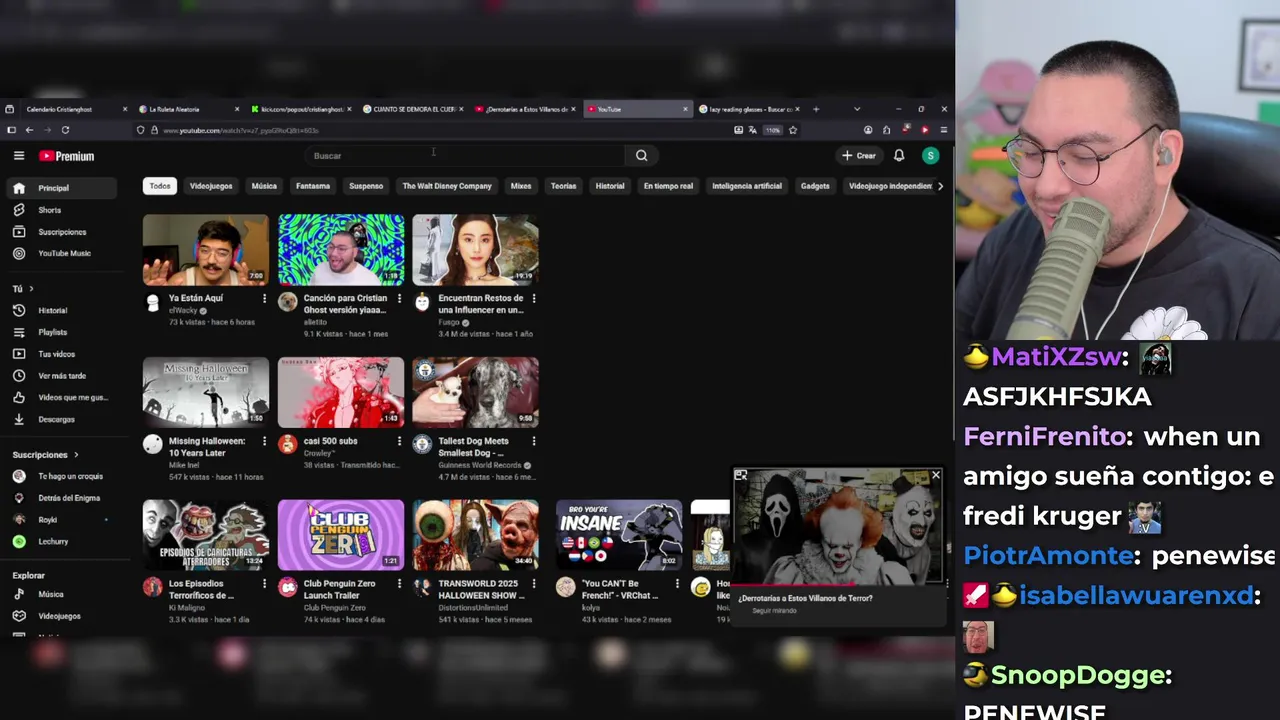Open the YouTube hamburger guide menu
The width and height of the screenshot is (1280, 720).
tap(18, 156)
